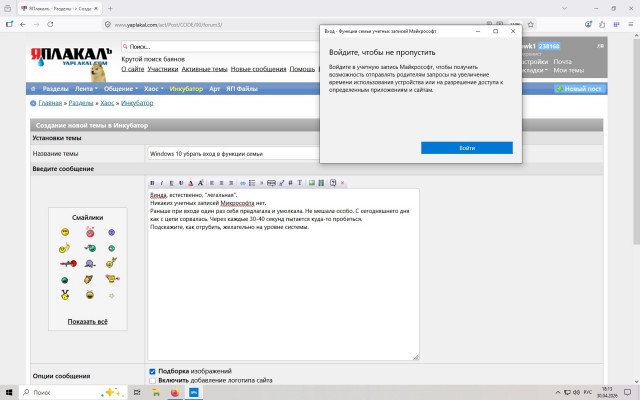Image resolution: width=640 pixels, height=400 pixels.
Task: Insert video with the film strip icon
Action: click(321, 183)
